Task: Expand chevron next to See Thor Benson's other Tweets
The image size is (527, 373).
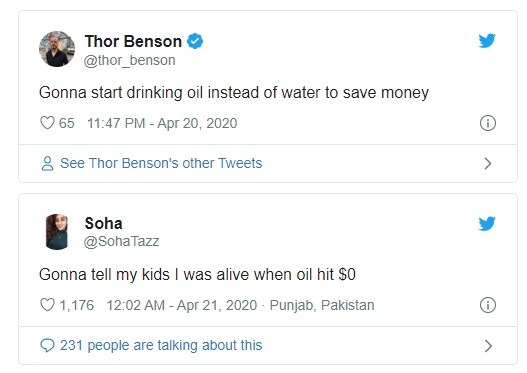Action: 488,164
